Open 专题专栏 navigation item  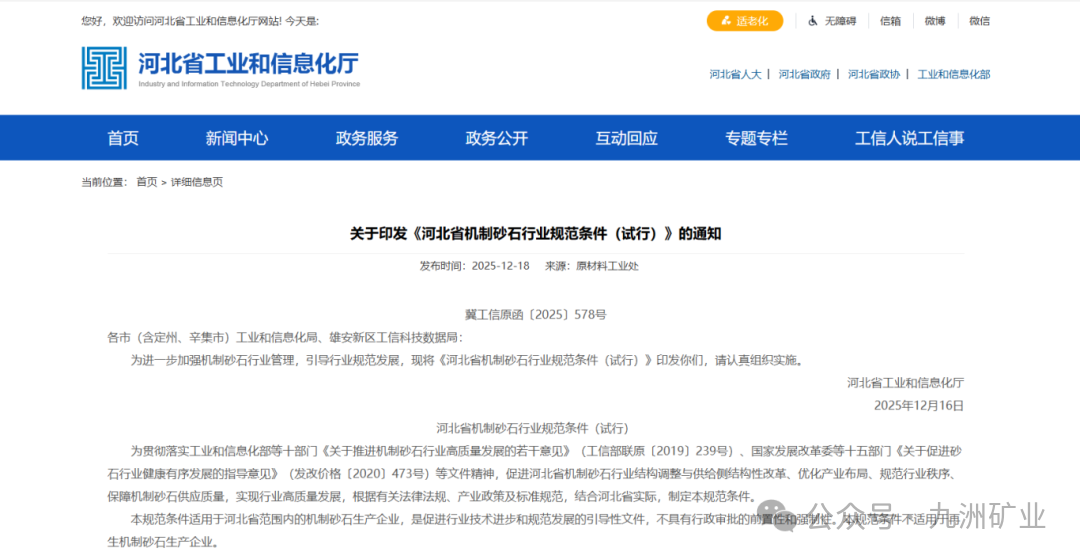point(756,138)
